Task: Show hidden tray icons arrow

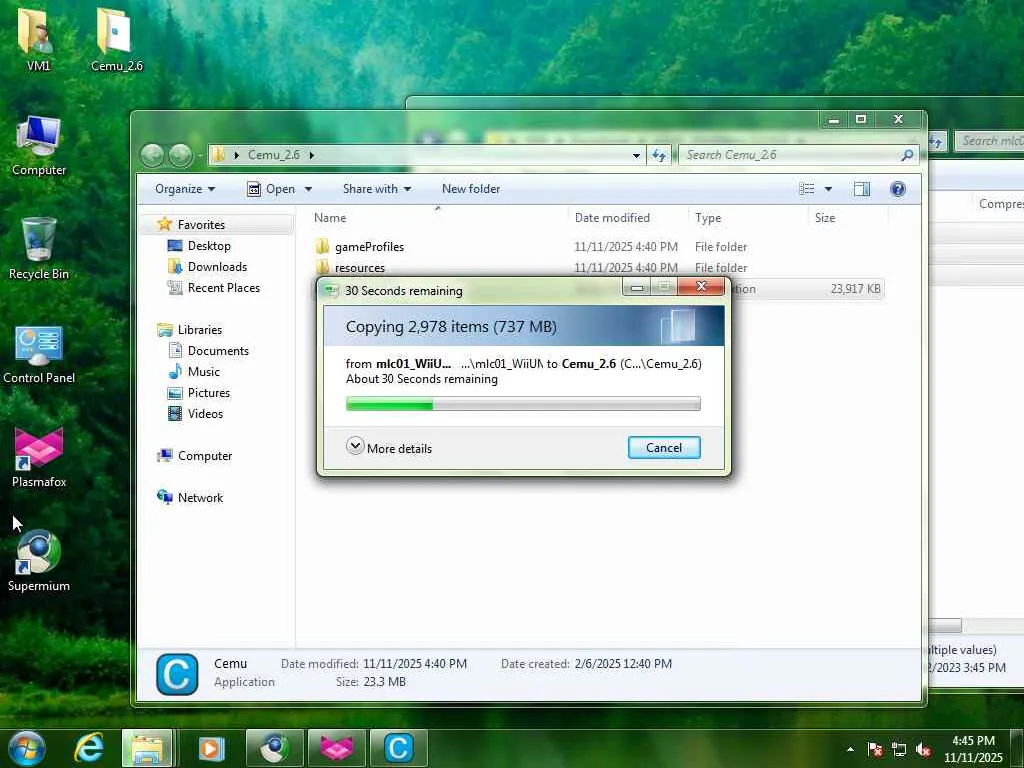Action: 850,749
